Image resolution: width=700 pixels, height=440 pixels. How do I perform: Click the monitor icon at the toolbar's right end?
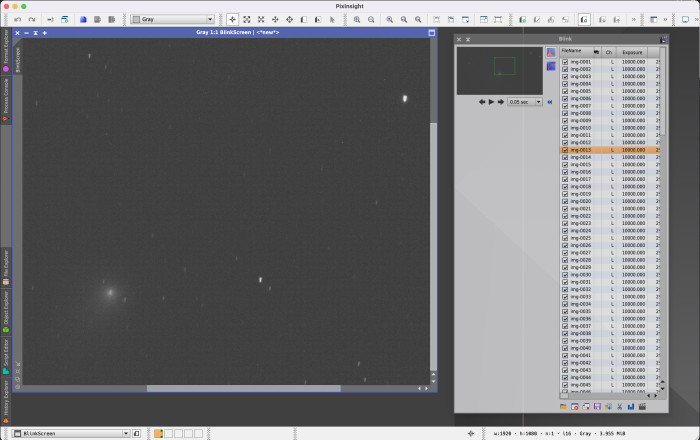[685, 20]
